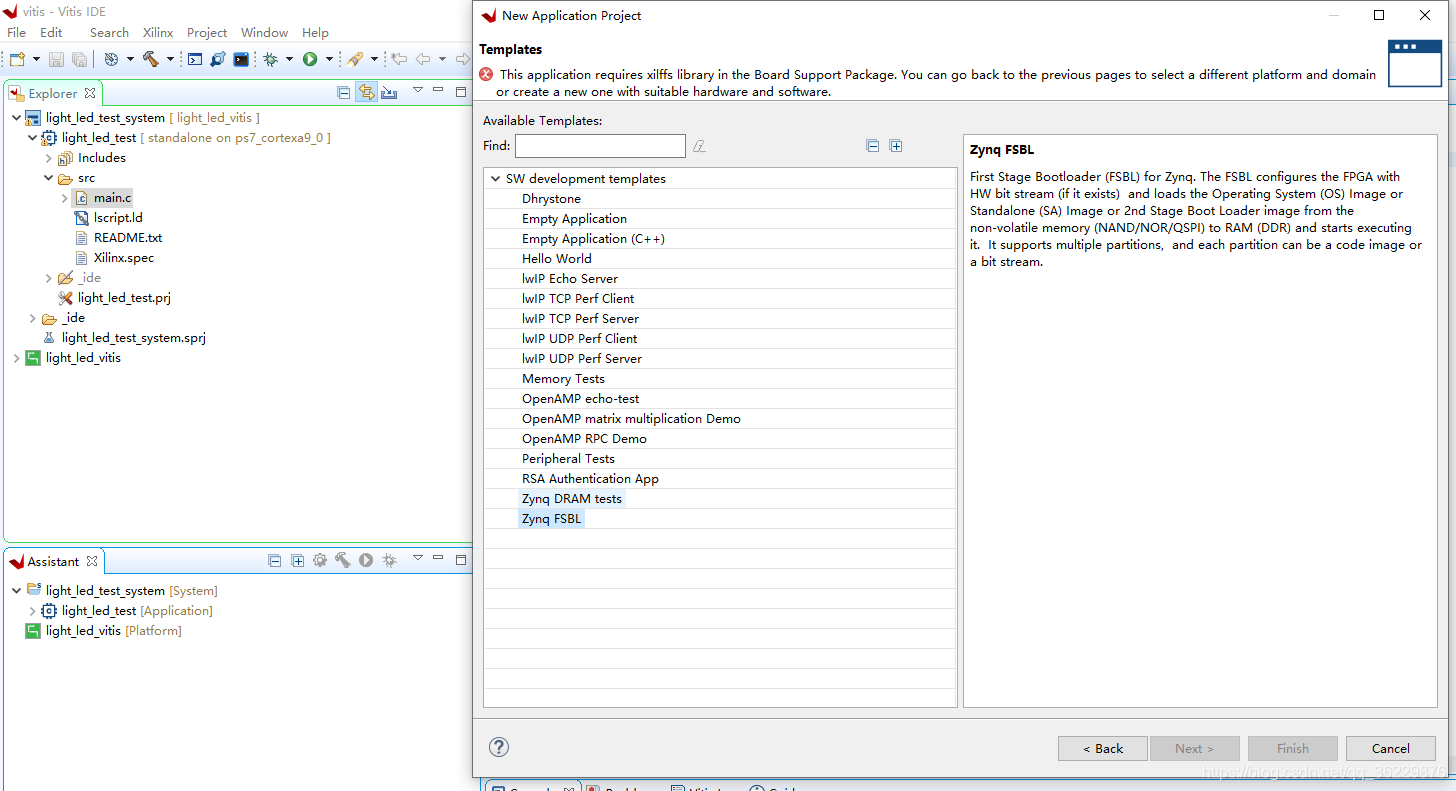Expand light_led_test [Application] in Assistant
Screen dimensions: 1456x791
click(33, 611)
